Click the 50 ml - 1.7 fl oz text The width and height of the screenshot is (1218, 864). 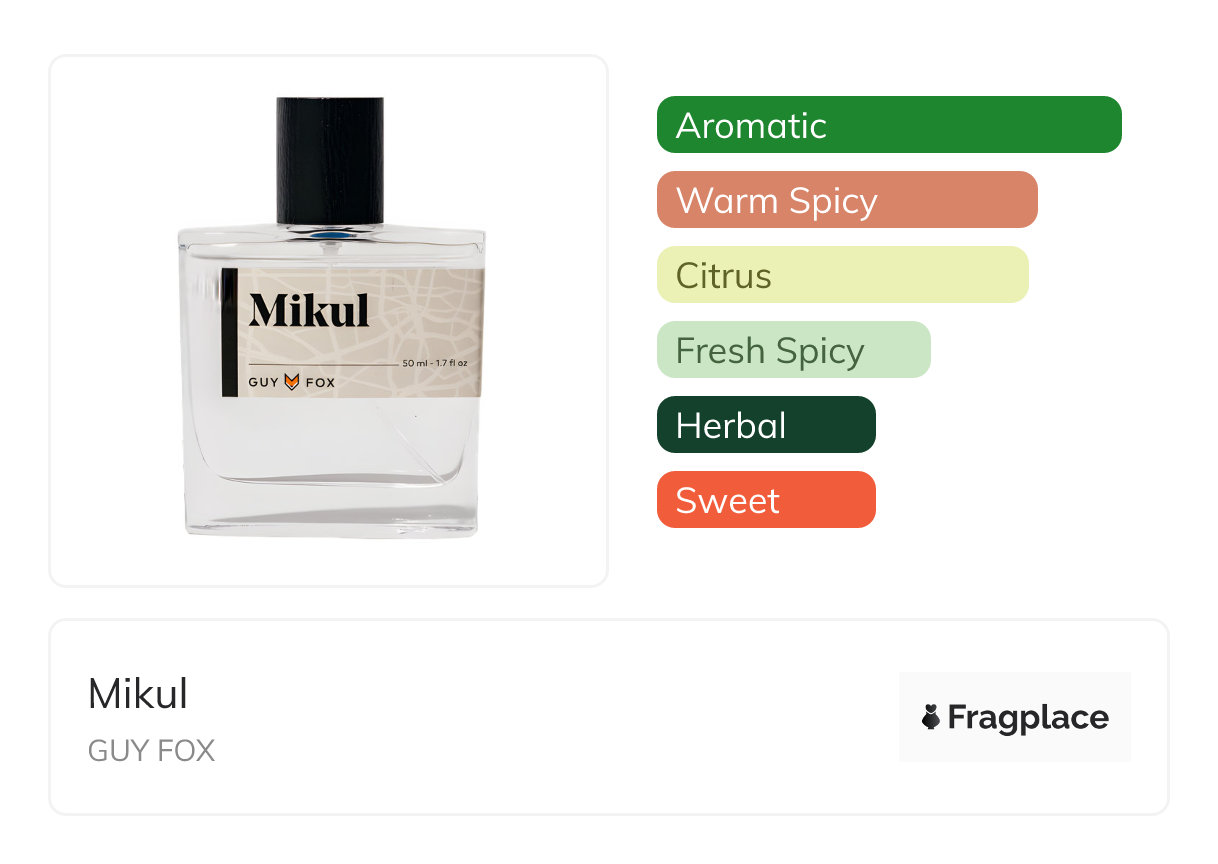(435, 363)
